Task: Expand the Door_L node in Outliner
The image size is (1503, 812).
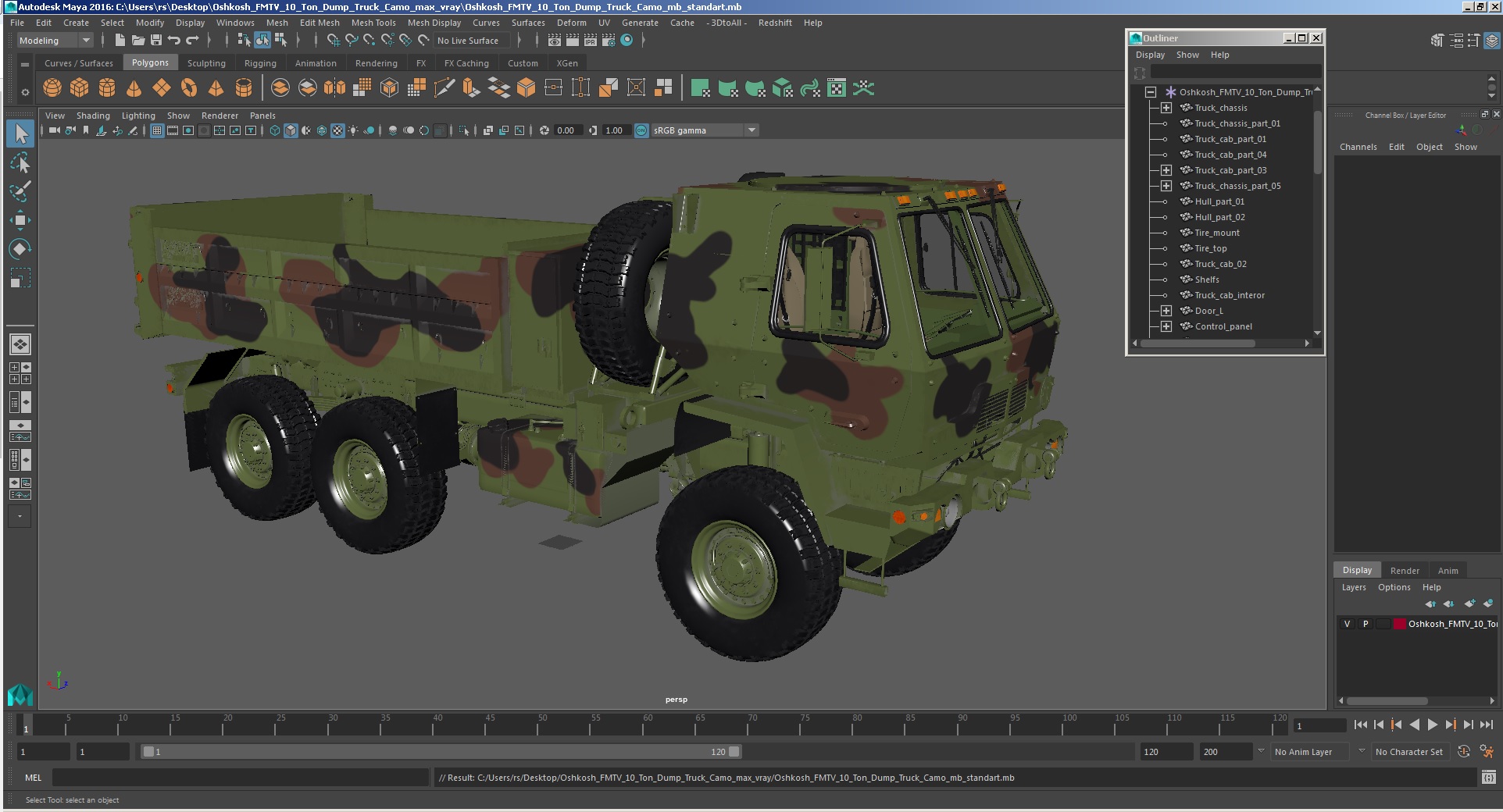Action: [x=1166, y=311]
